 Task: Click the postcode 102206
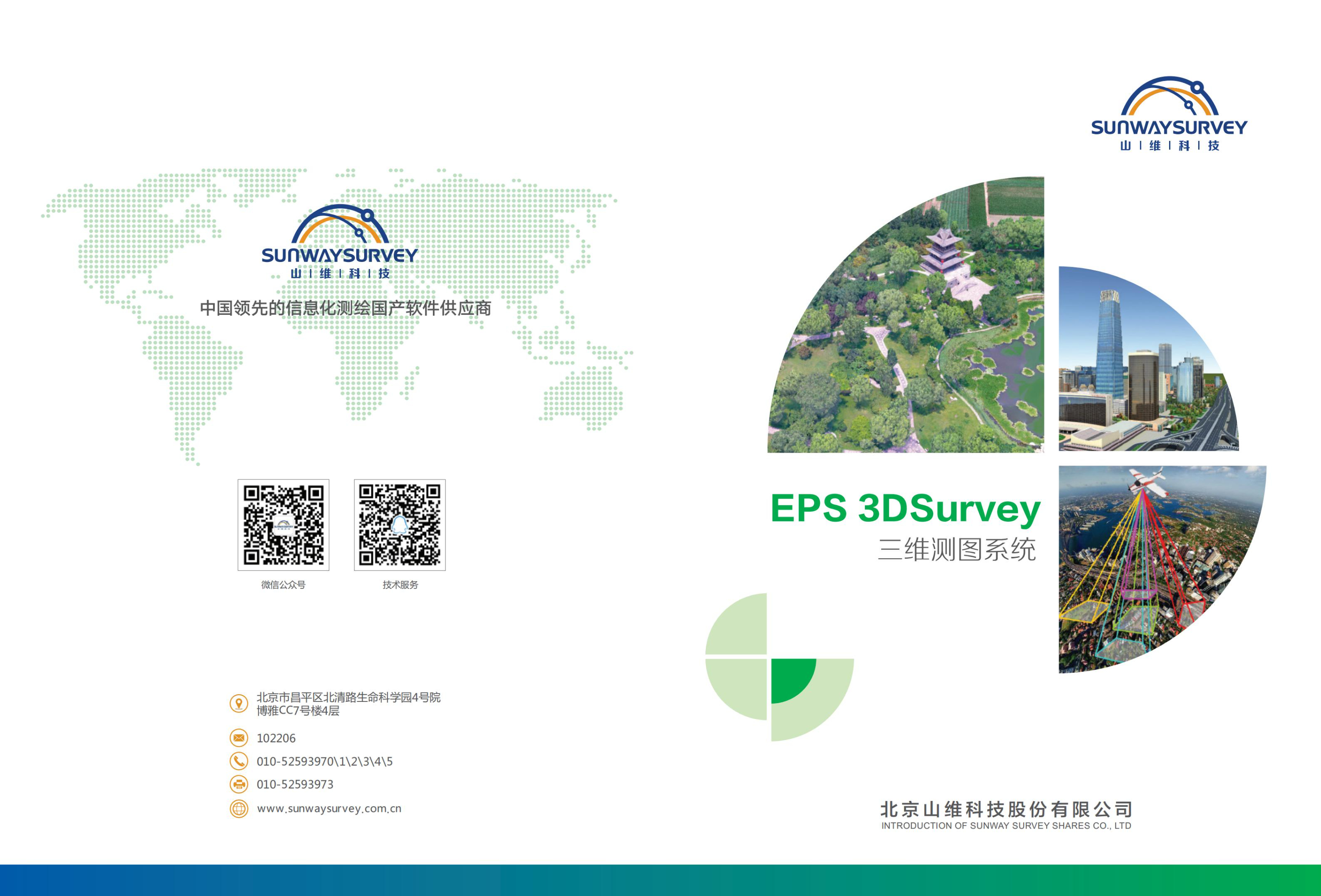276,738
